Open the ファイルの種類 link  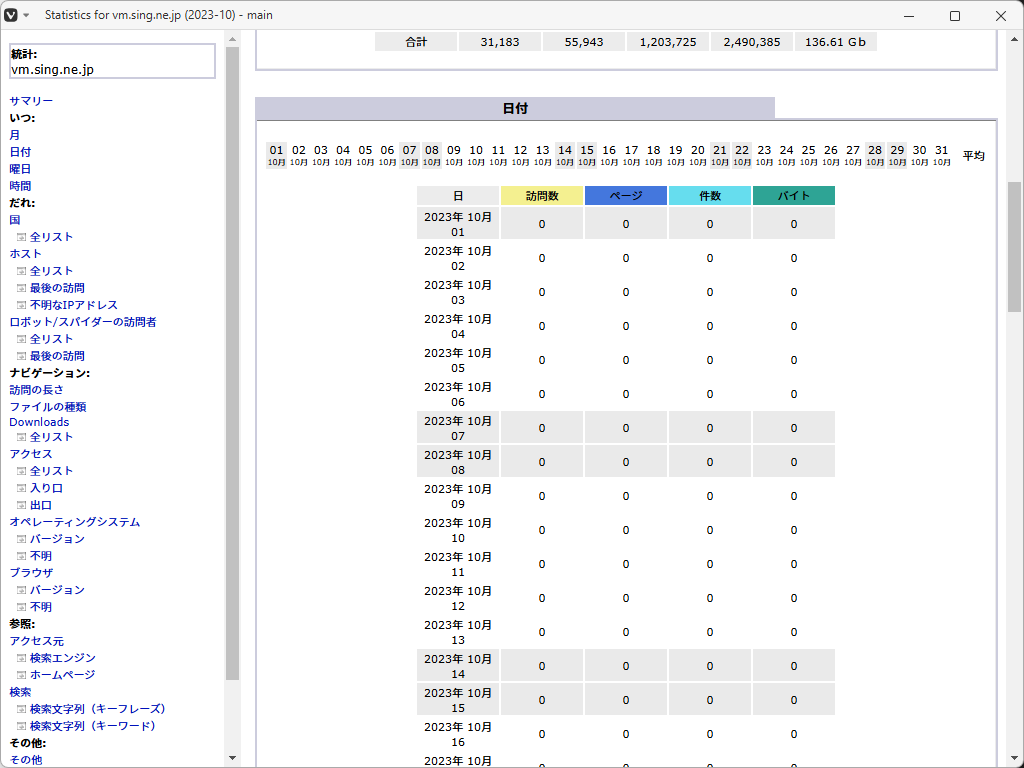point(48,407)
